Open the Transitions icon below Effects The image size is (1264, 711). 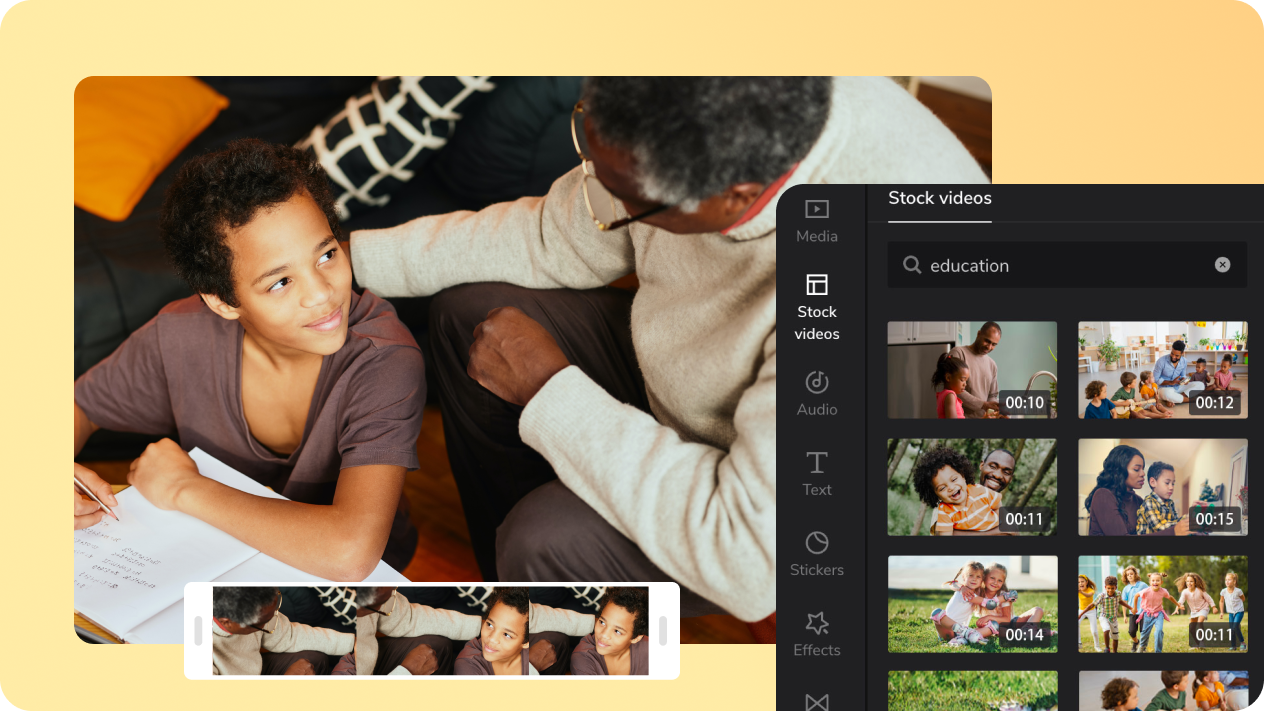[817, 701]
